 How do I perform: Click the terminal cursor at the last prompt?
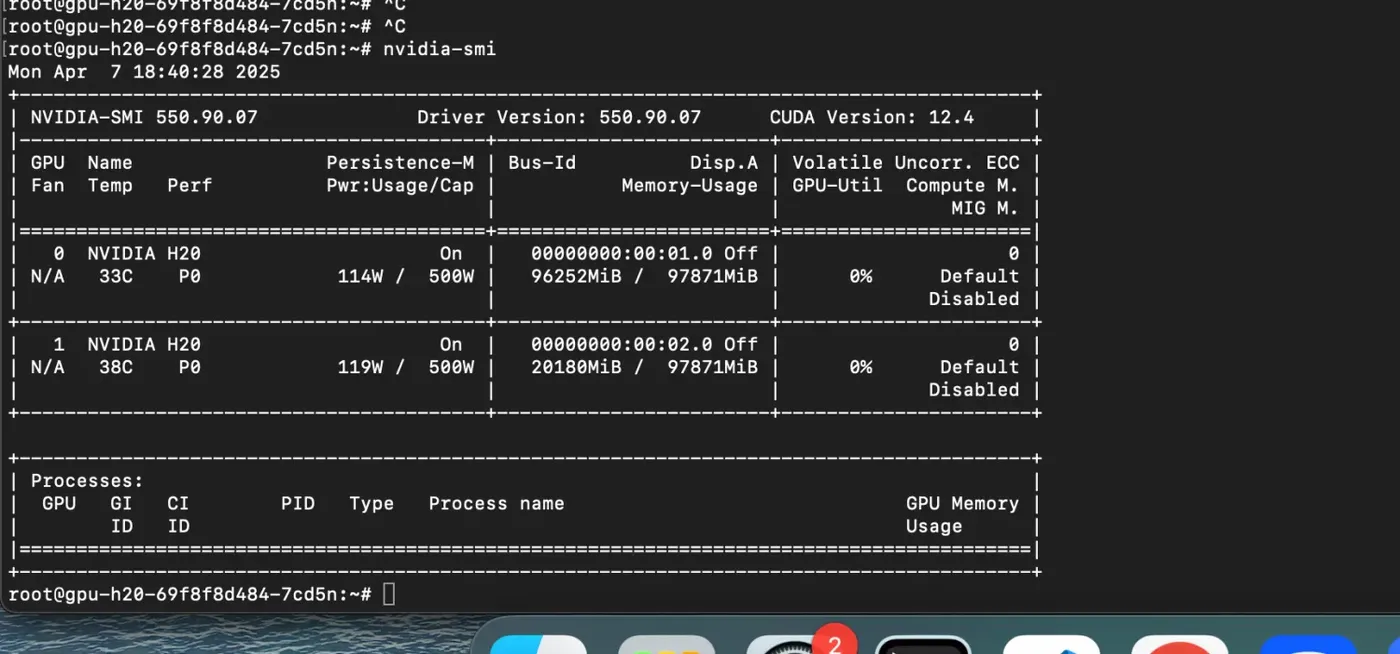(389, 594)
